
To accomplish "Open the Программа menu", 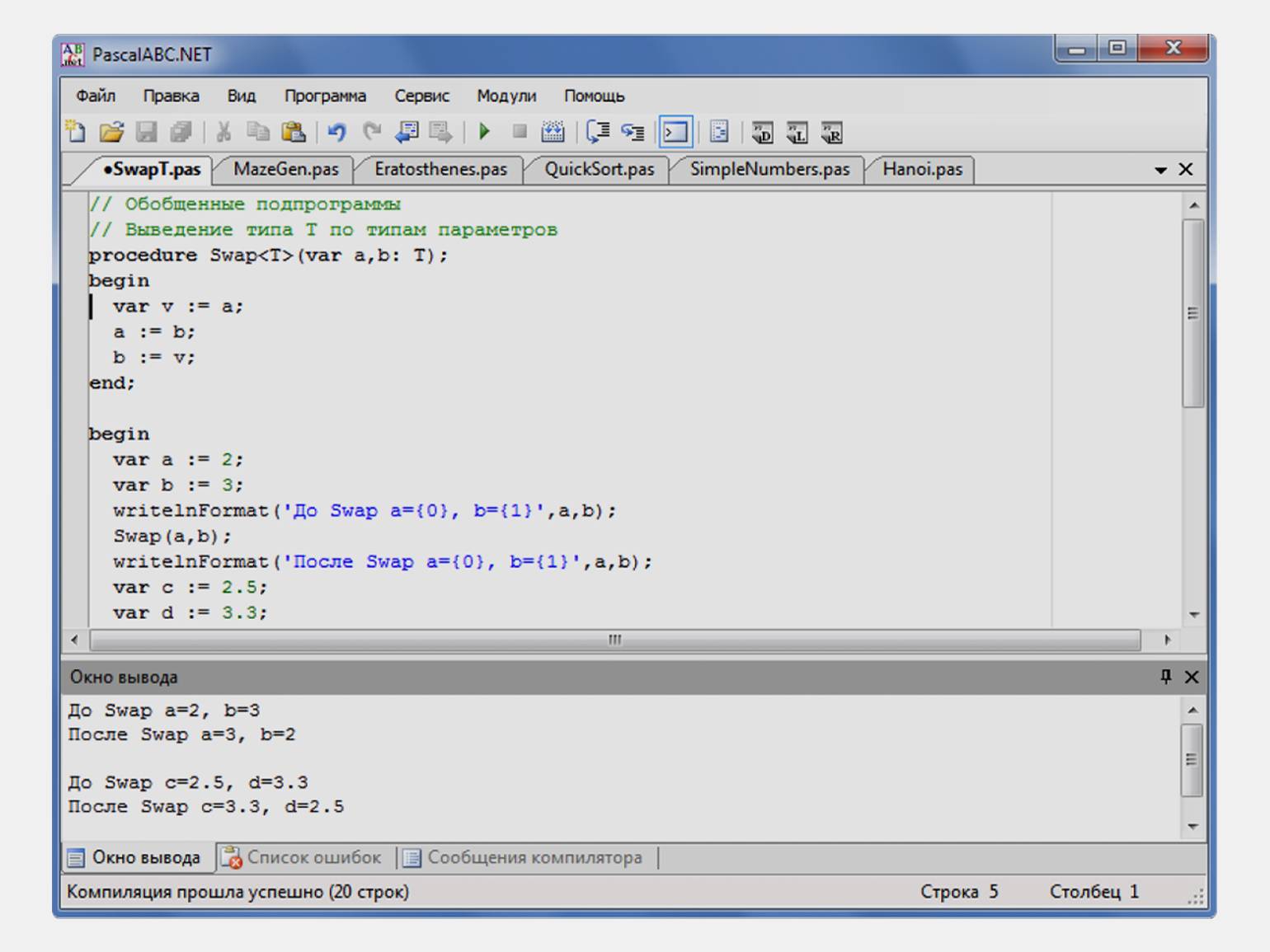I will click(x=325, y=96).
